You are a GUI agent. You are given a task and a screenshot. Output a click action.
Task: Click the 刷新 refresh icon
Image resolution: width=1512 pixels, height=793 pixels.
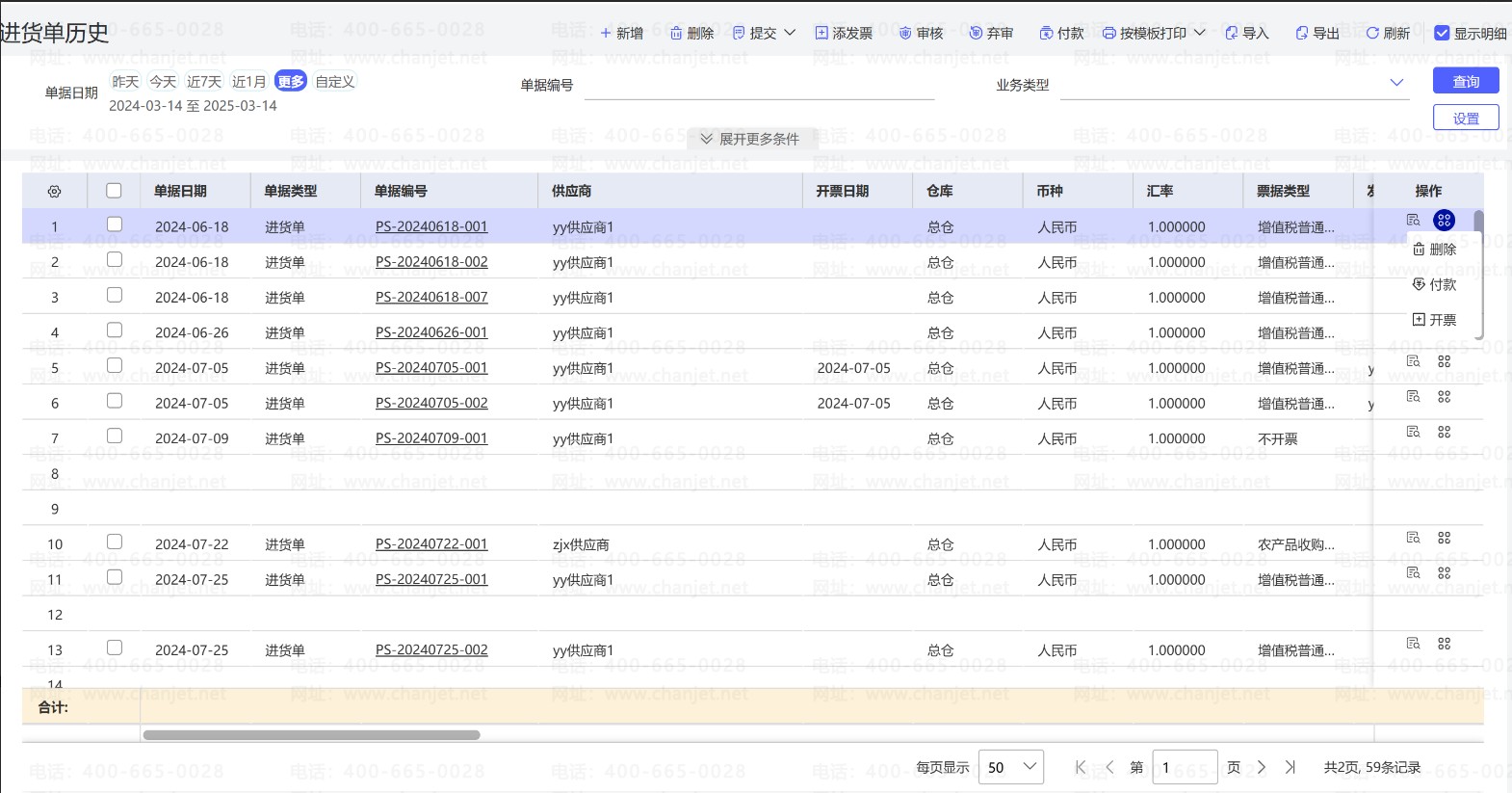[x=1372, y=33]
